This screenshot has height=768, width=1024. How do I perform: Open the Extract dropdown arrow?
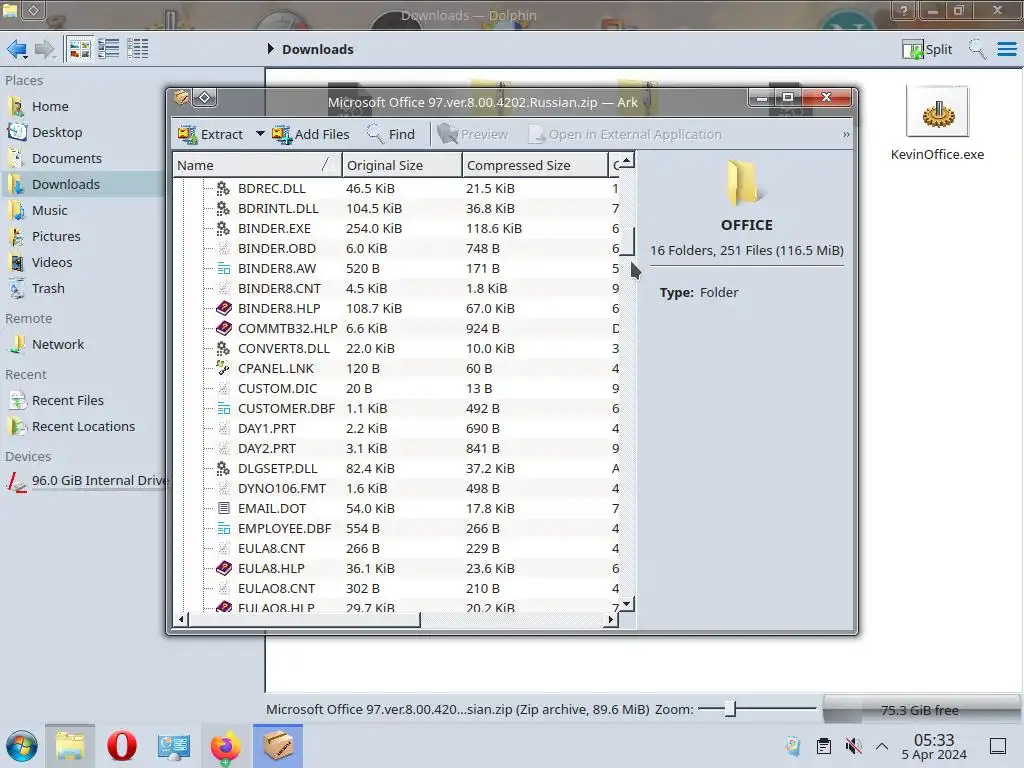pyautogui.click(x=260, y=134)
